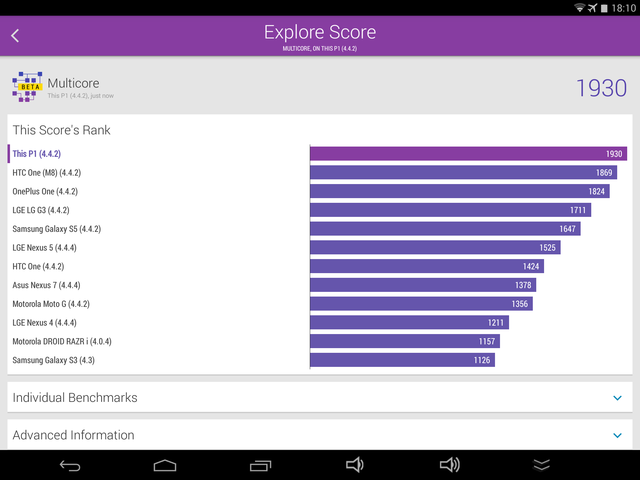The width and height of the screenshot is (640, 480).
Task: Tap the bar showing score 1525
Action: (x=436, y=248)
